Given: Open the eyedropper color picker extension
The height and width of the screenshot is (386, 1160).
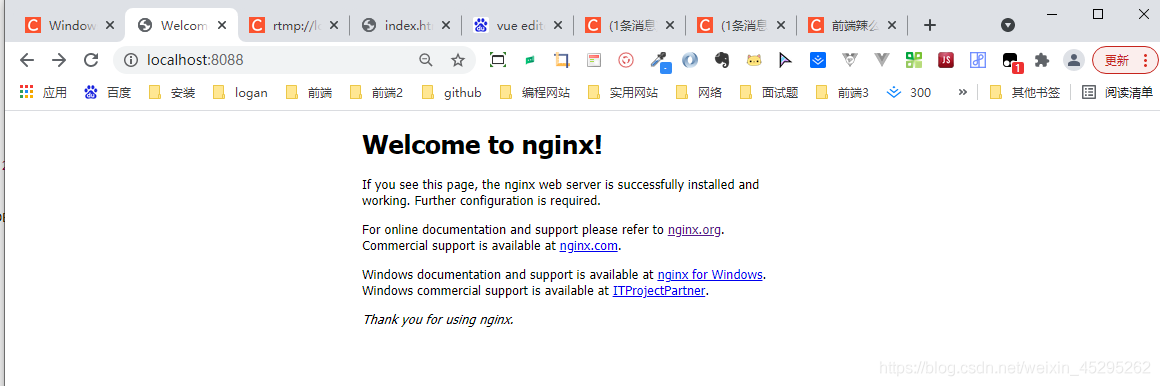Looking at the screenshot, I should 659,61.
